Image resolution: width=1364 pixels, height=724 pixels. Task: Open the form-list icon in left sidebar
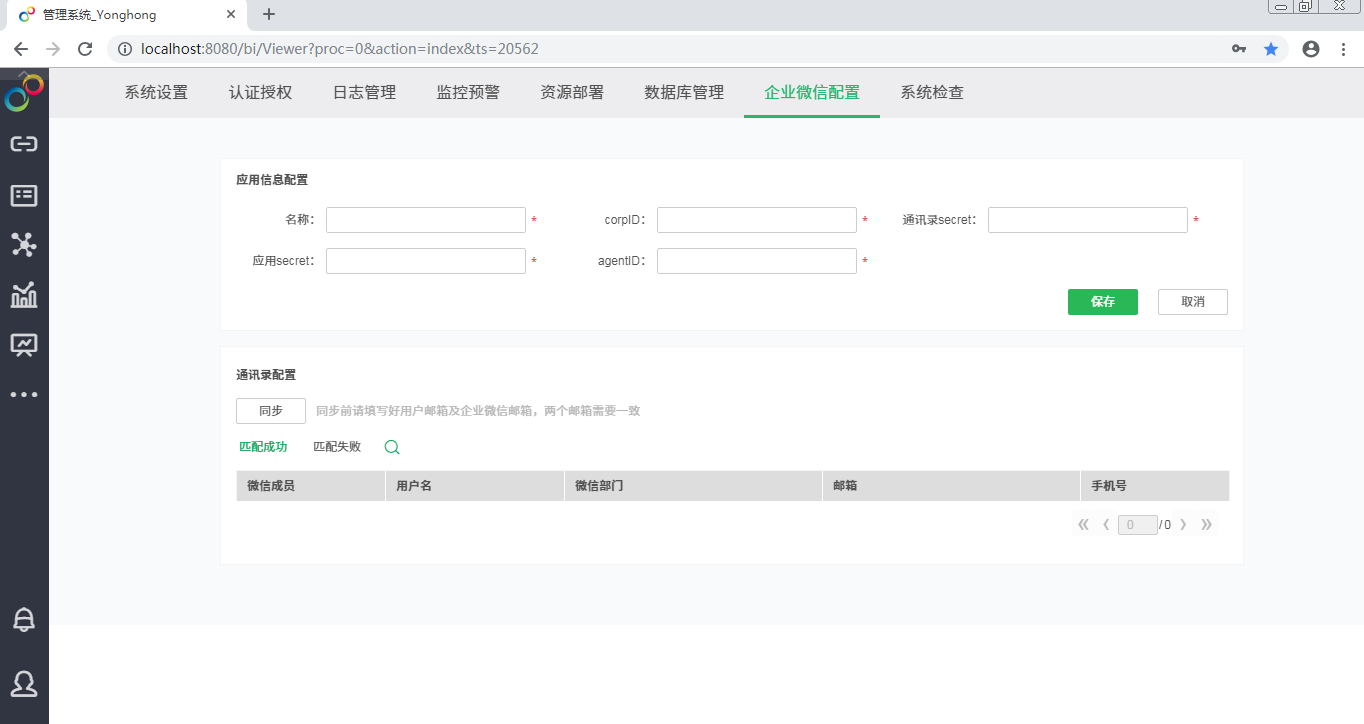pos(24,196)
